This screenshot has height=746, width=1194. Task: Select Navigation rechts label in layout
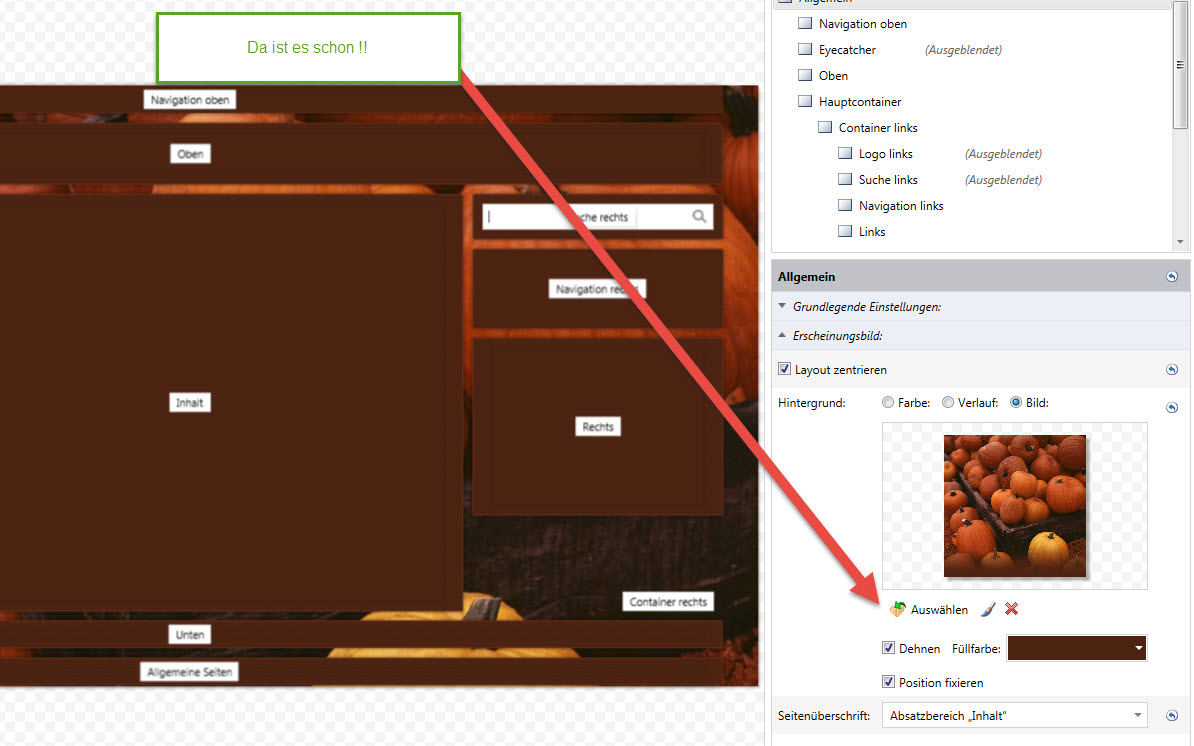(x=597, y=289)
